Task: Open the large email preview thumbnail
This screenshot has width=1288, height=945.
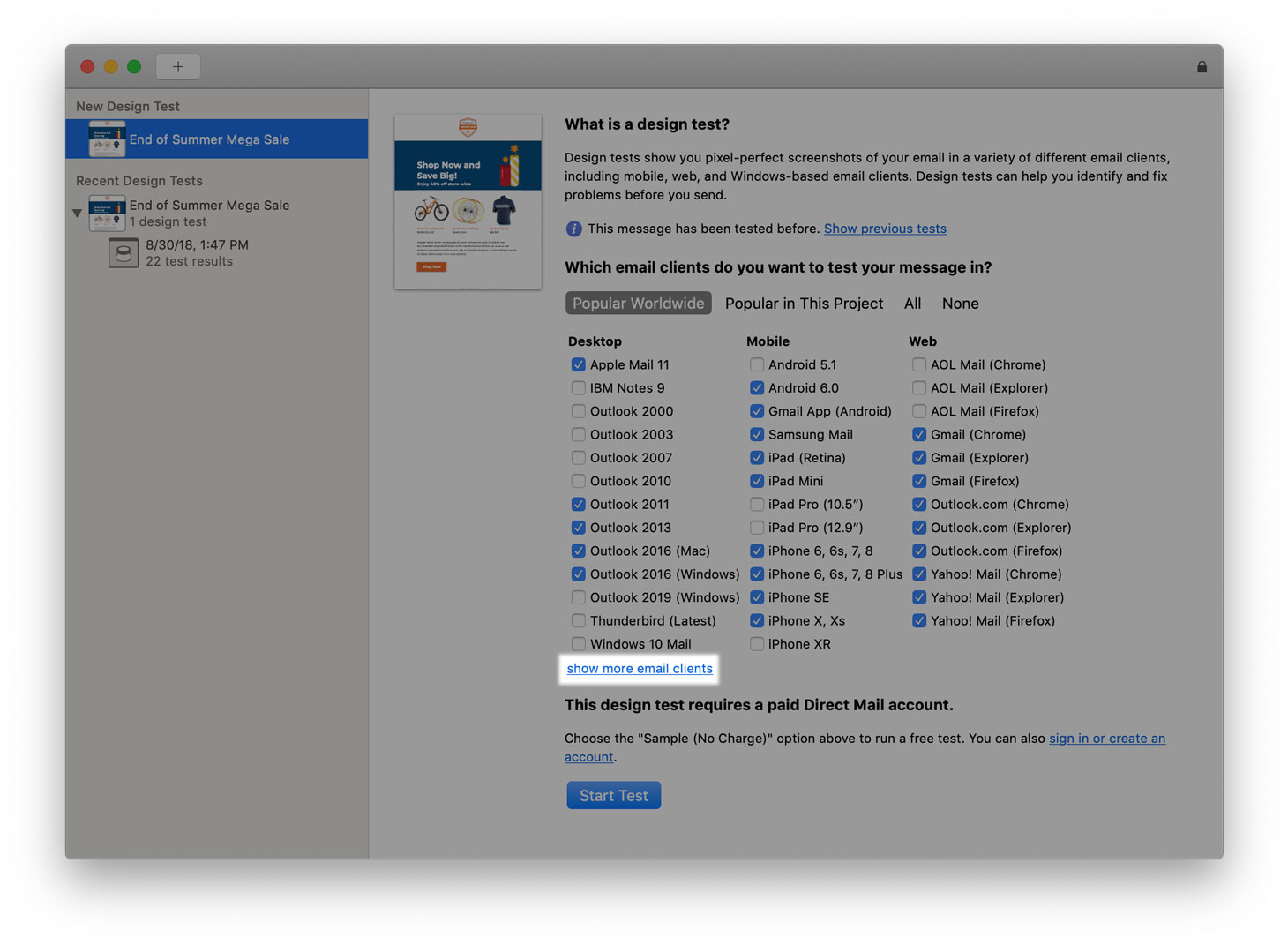Action: point(468,201)
